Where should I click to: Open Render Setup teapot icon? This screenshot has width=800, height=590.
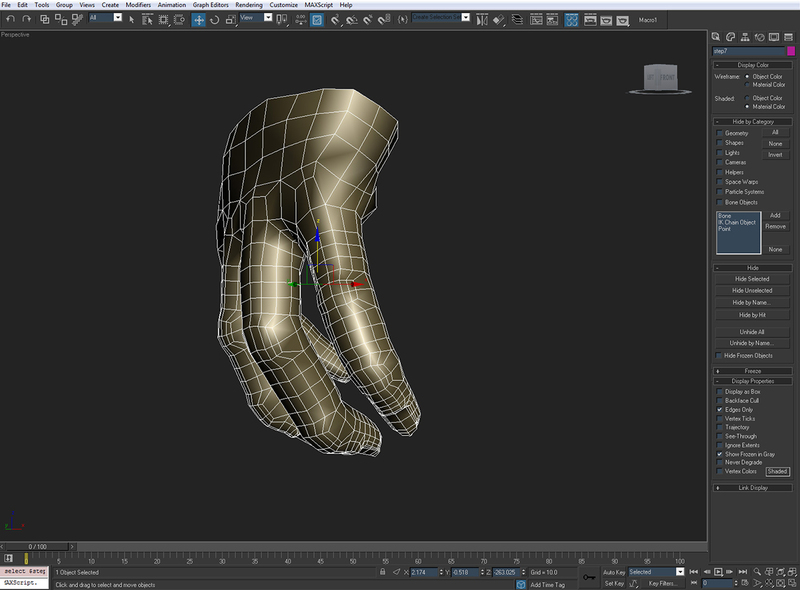pos(590,19)
